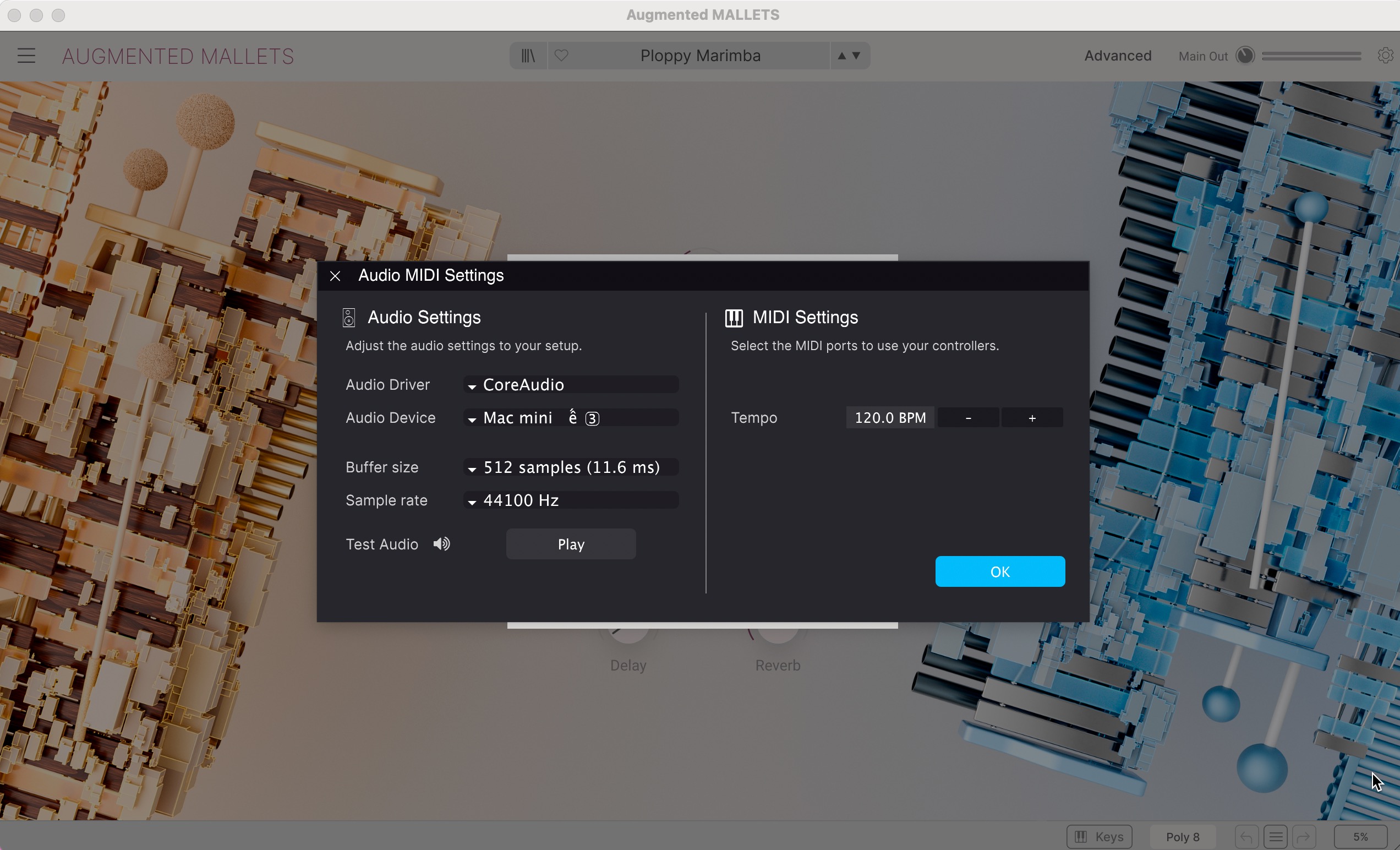The width and height of the screenshot is (1400, 850).
Task: Open the hamburger main menu
Action: pyautogui.click(x=26, y=56)
